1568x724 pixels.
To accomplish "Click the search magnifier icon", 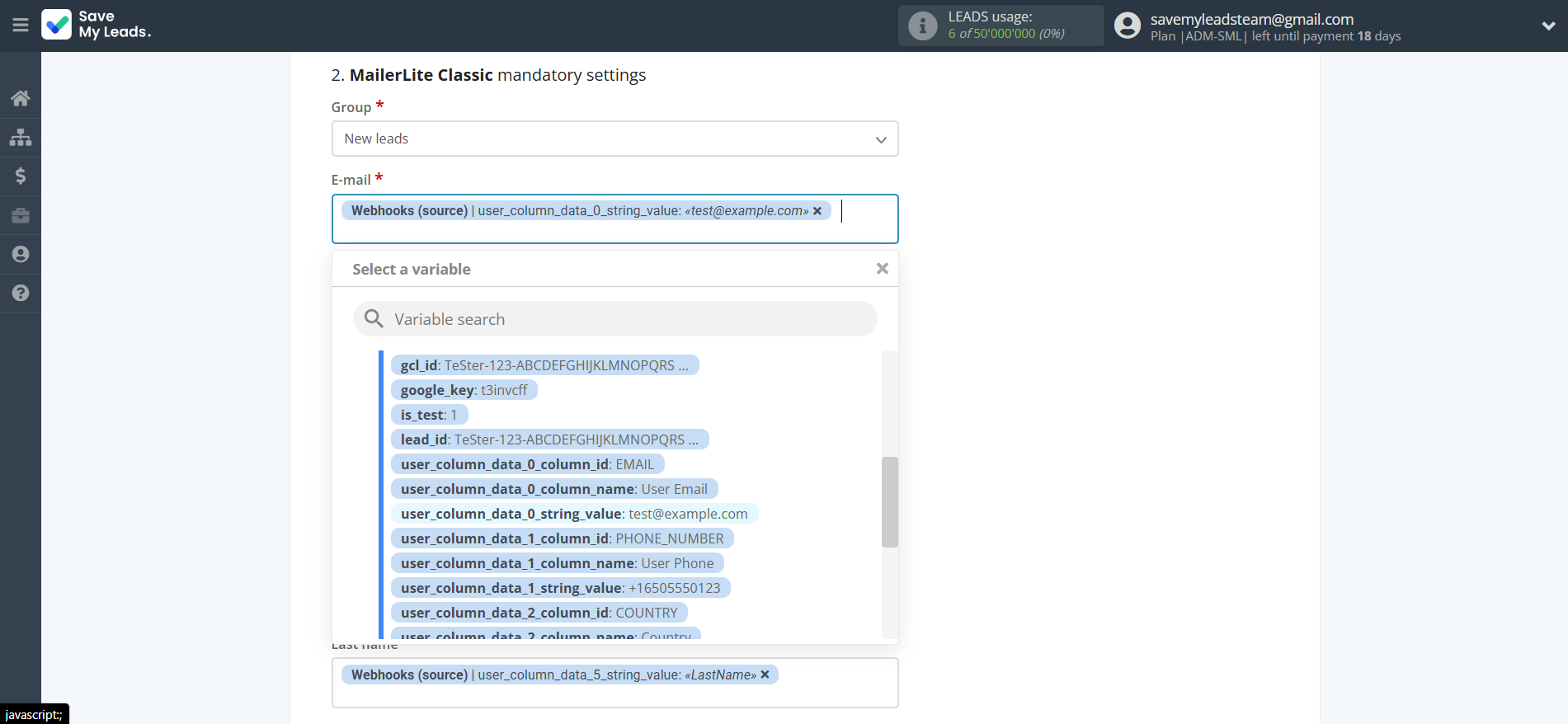I will pyautogui.click(x=374, y=319).
